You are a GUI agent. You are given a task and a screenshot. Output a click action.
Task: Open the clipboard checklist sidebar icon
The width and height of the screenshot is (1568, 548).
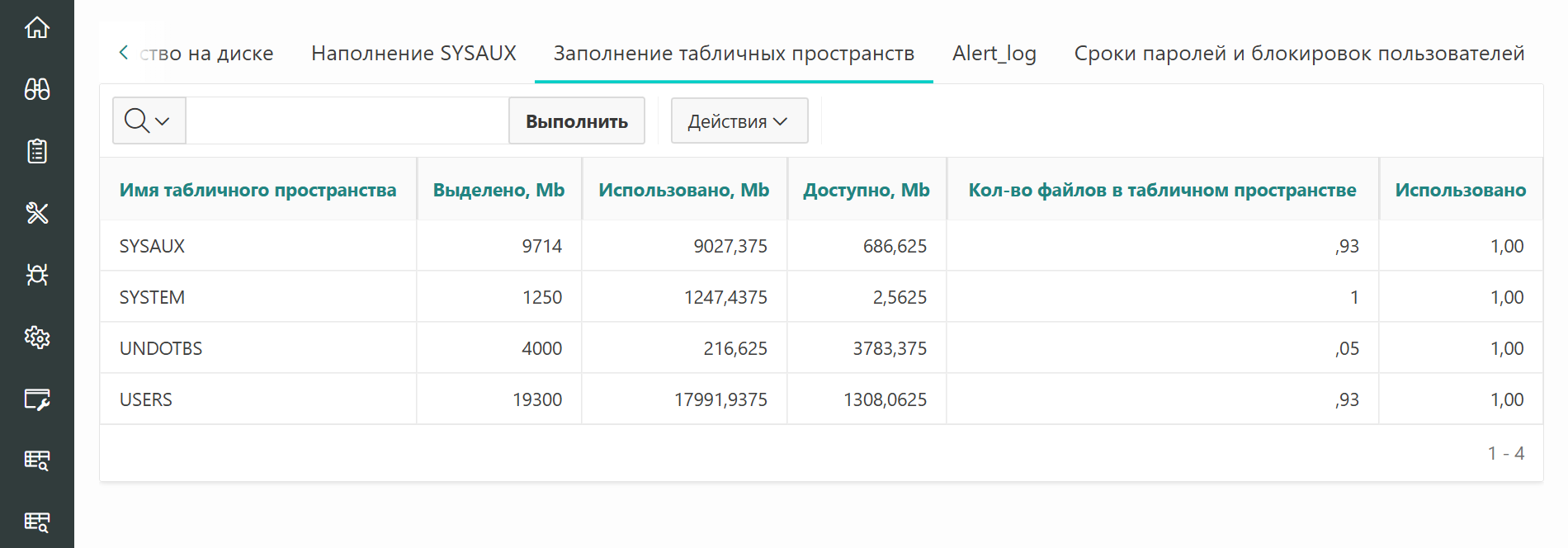coord(37,151)
